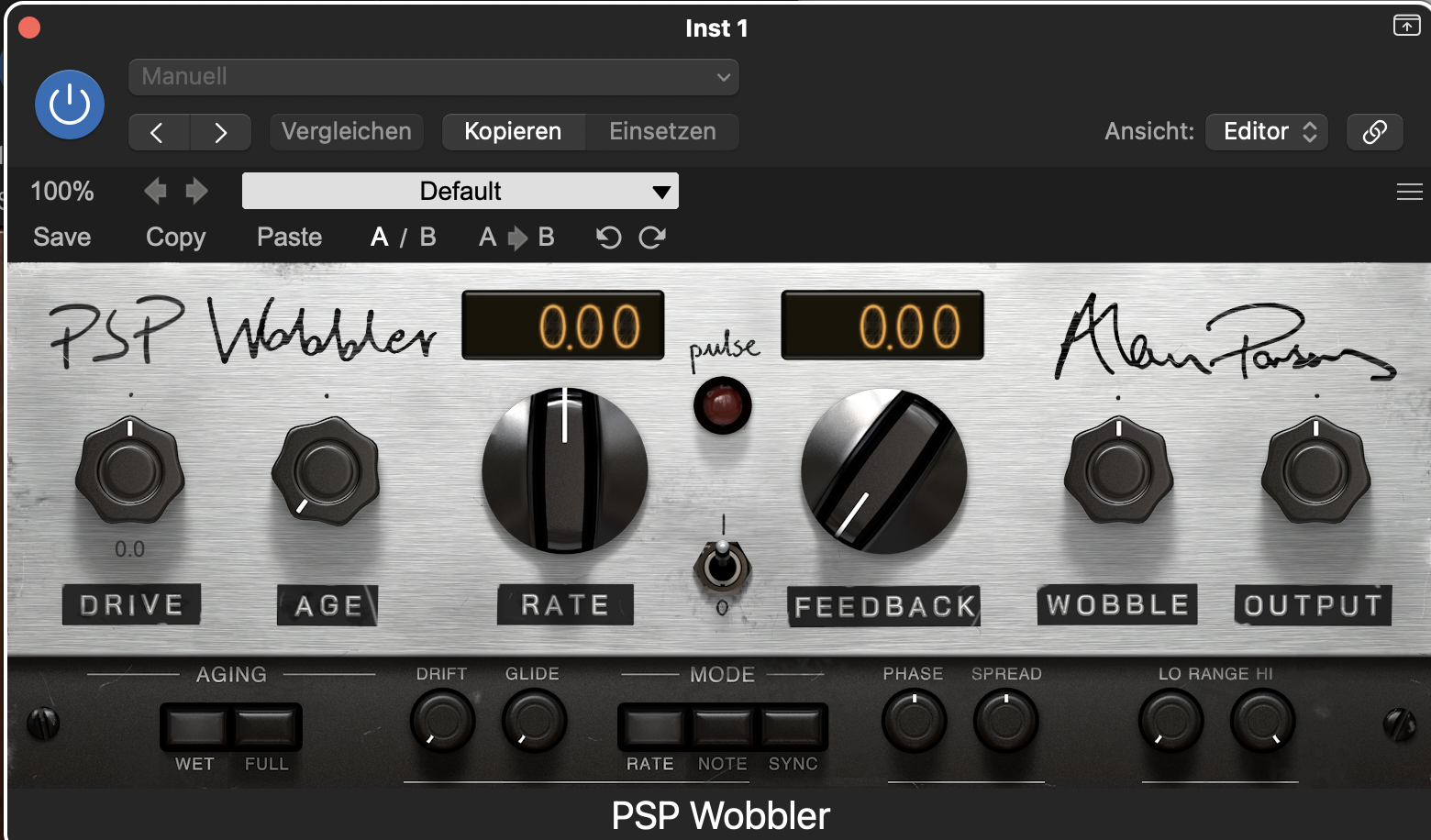The height and width of the screenshot is (840, 1431).
Task: Click the DRIVE knob
Action: tap(129, 471)
